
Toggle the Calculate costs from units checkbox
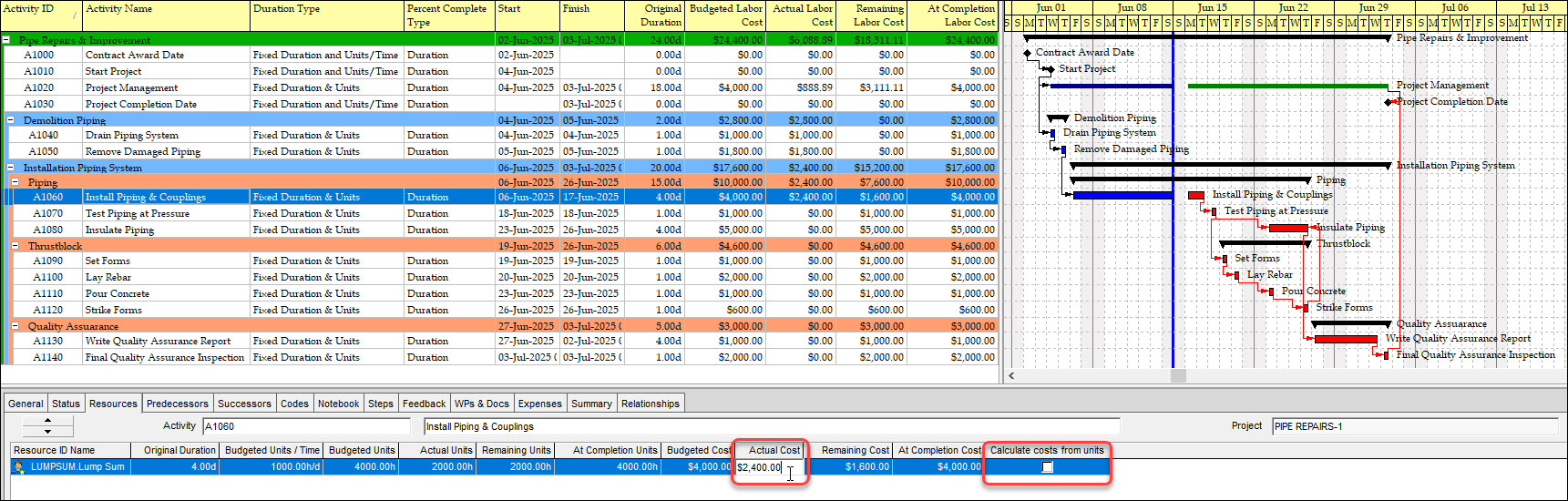1048,467
